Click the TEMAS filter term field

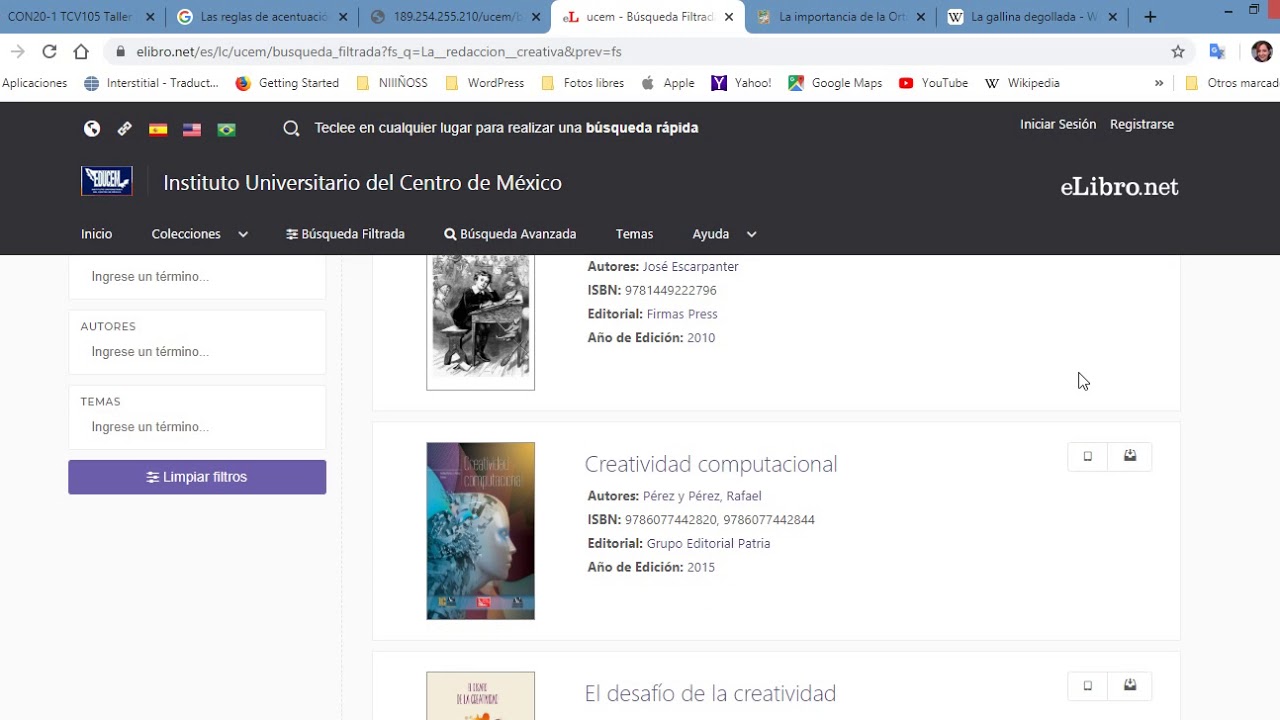coord(197,427)
